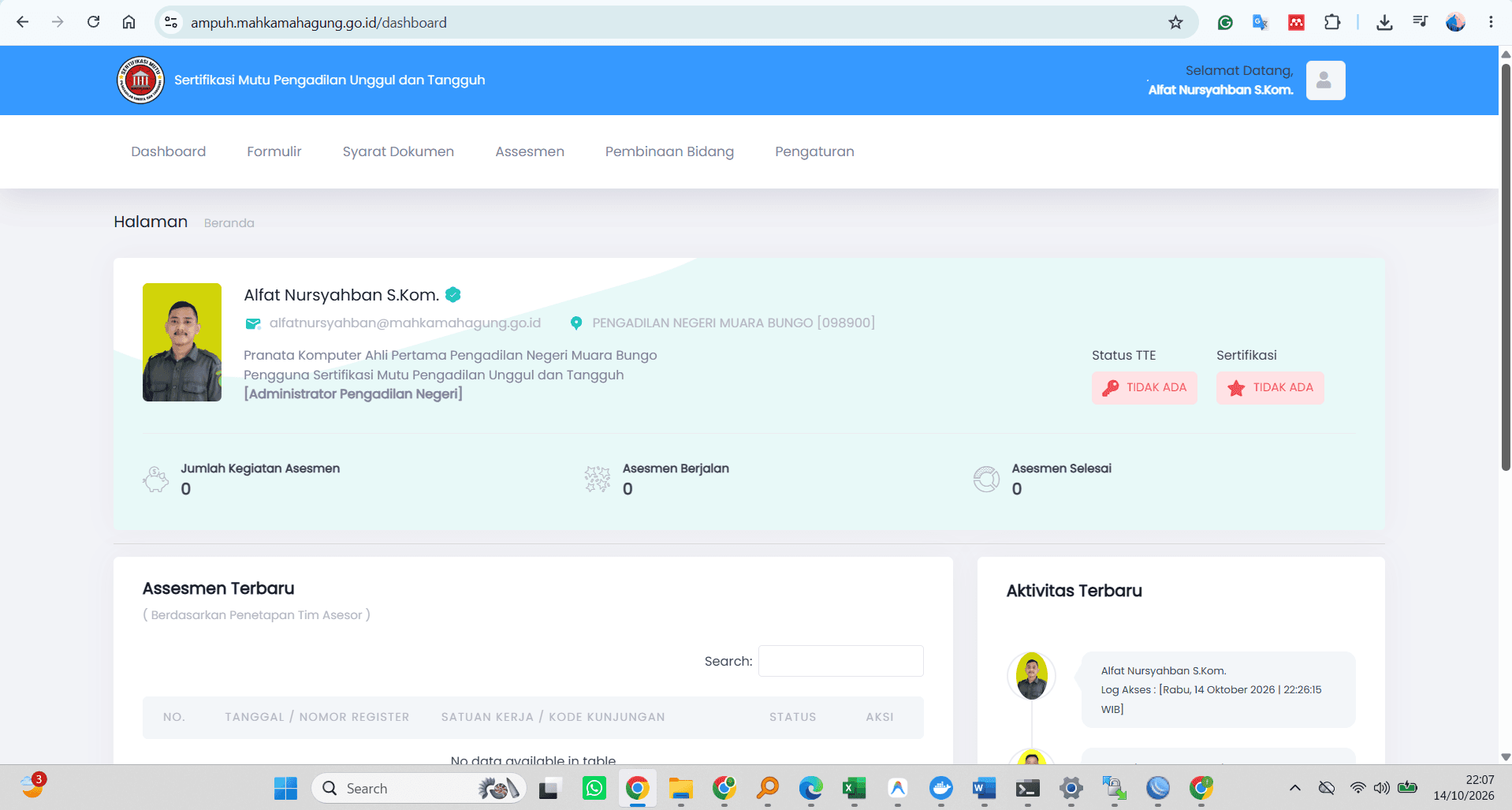
Task: Click the verified badge next to Alfat Nursyahban
Action: click(452, 295)
